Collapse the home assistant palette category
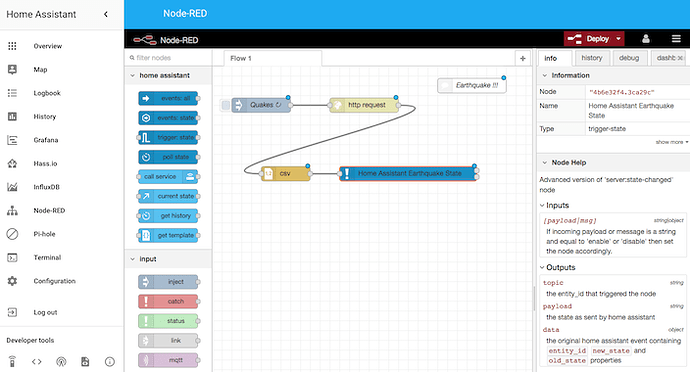690x372 pixels. (x=132, y=75)
